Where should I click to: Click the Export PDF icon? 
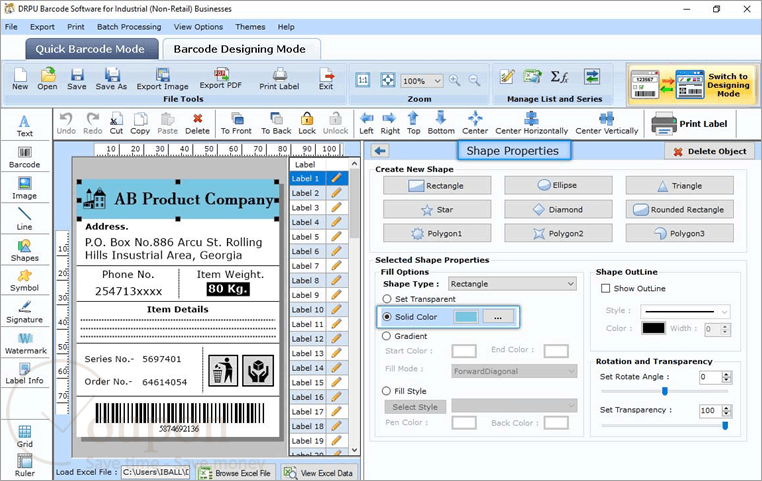(221, 78)
